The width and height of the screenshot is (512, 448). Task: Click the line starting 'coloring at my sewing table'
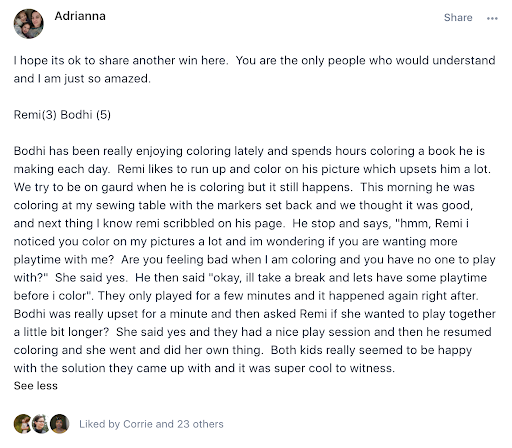coord(243,205)
